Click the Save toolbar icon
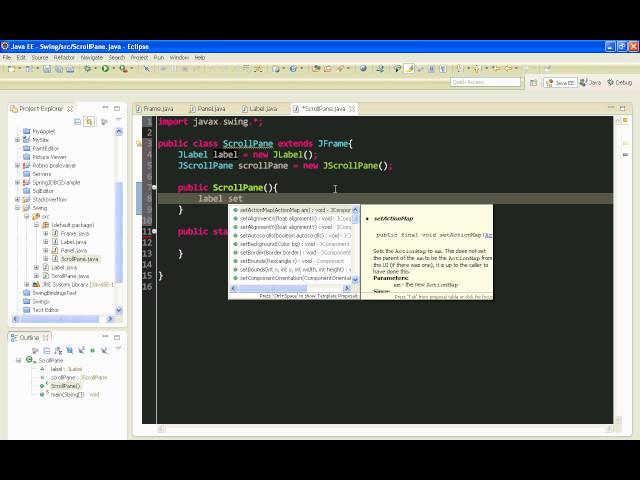640x480 pixels. 47,69
